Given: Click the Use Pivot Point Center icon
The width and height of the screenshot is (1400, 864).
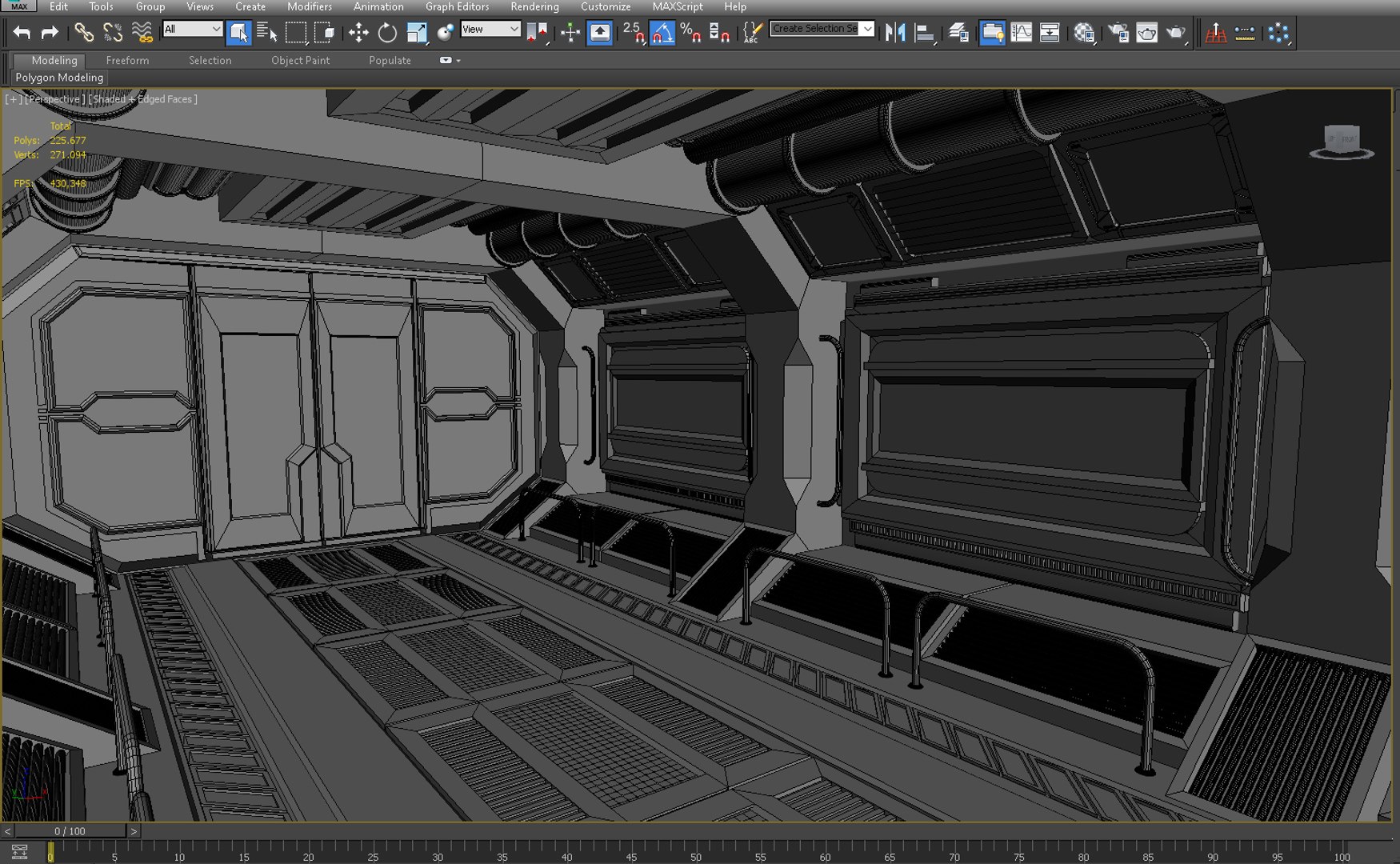Looking at the screenshot, I should pyautogui.click(x=537, y=33).
